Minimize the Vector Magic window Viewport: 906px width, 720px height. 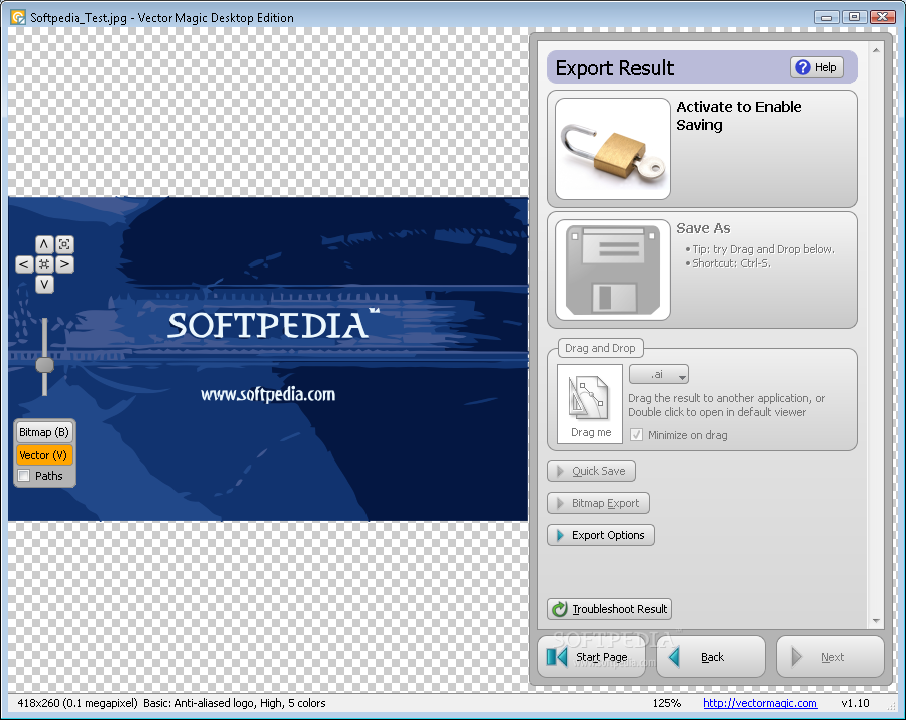pyautogui.click(x=827, y=17)
